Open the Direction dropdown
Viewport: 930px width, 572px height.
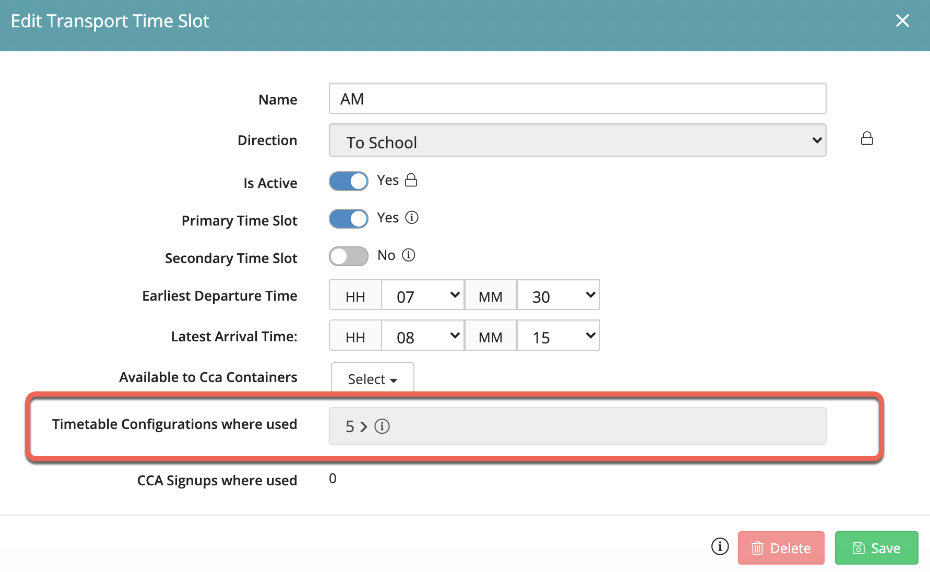(x=577, y=142)
